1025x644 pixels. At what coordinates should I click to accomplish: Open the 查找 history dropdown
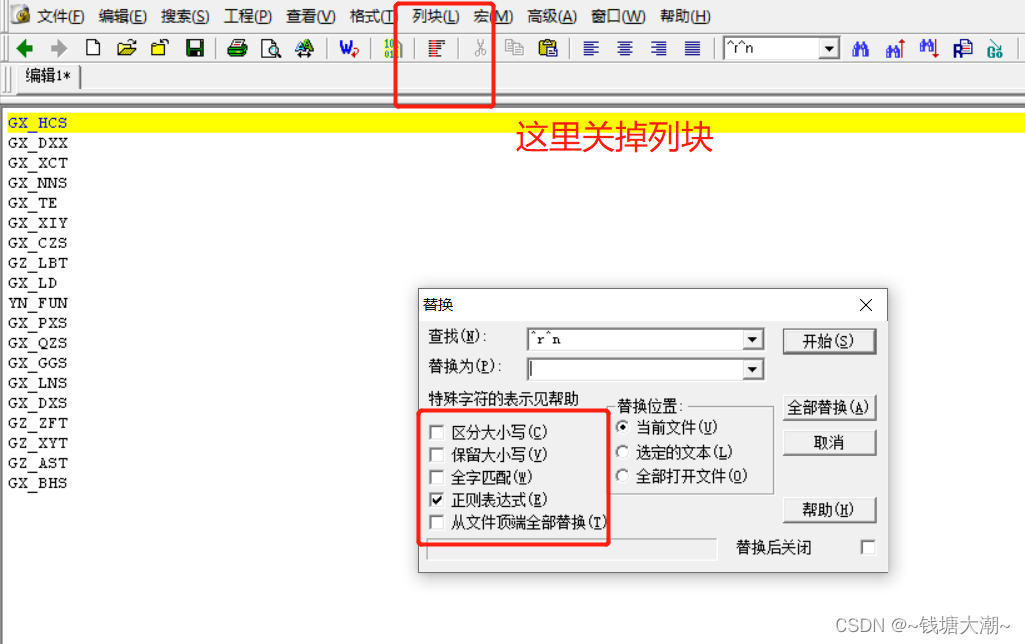pyautogui.click(x=751, y=339)
